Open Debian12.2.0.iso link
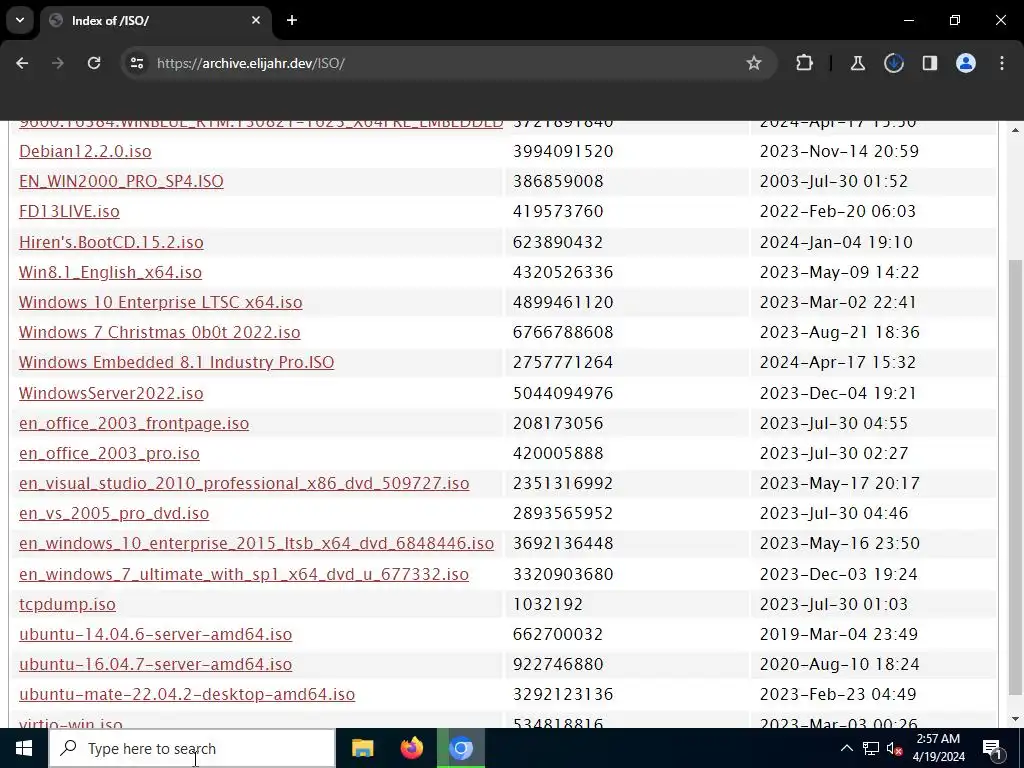1024x768 pixels. pos(86,151)
